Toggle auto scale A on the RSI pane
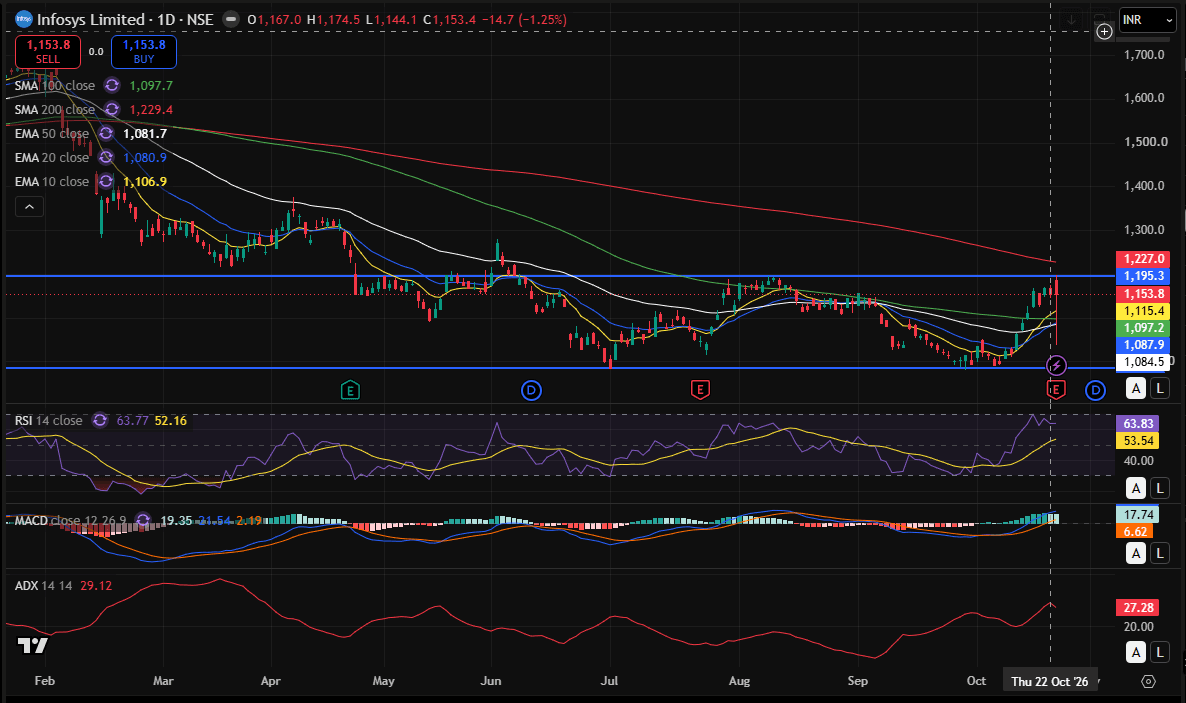This screenshot has width=1186, height=703. (x=1135, y=488)
